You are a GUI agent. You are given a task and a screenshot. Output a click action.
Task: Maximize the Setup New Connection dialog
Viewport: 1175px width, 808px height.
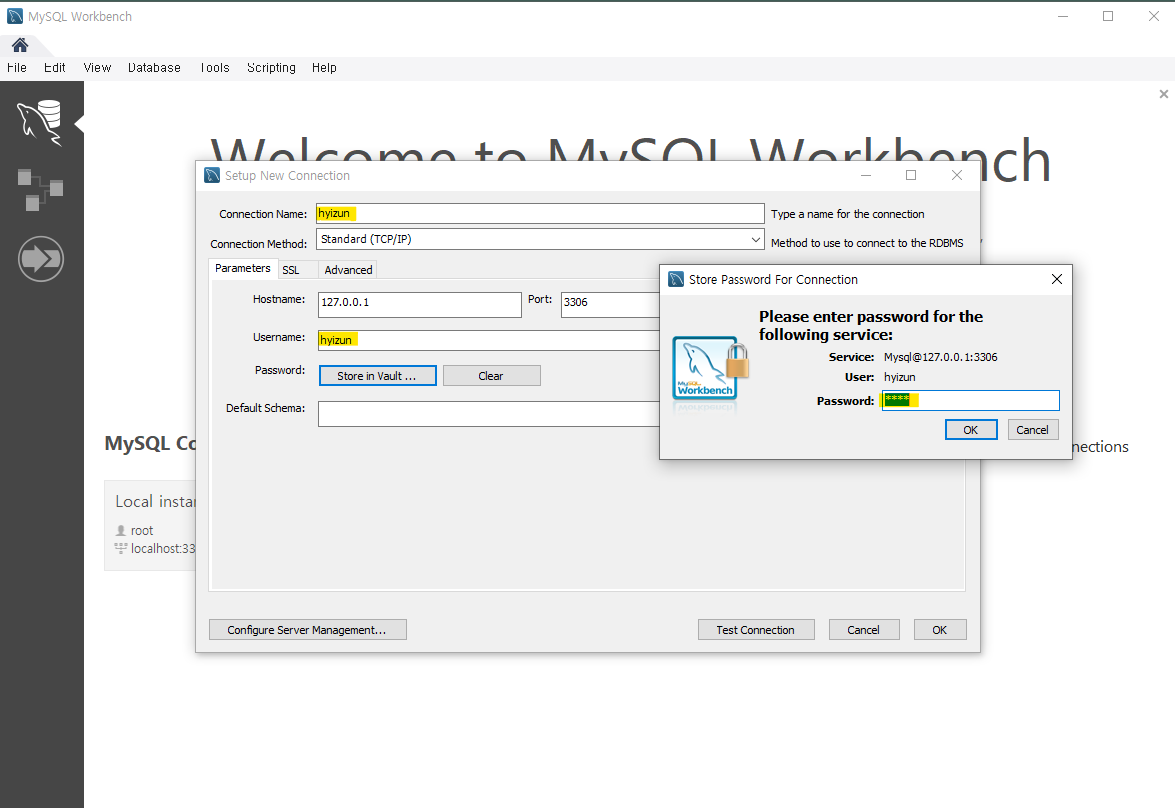point(911,175)
